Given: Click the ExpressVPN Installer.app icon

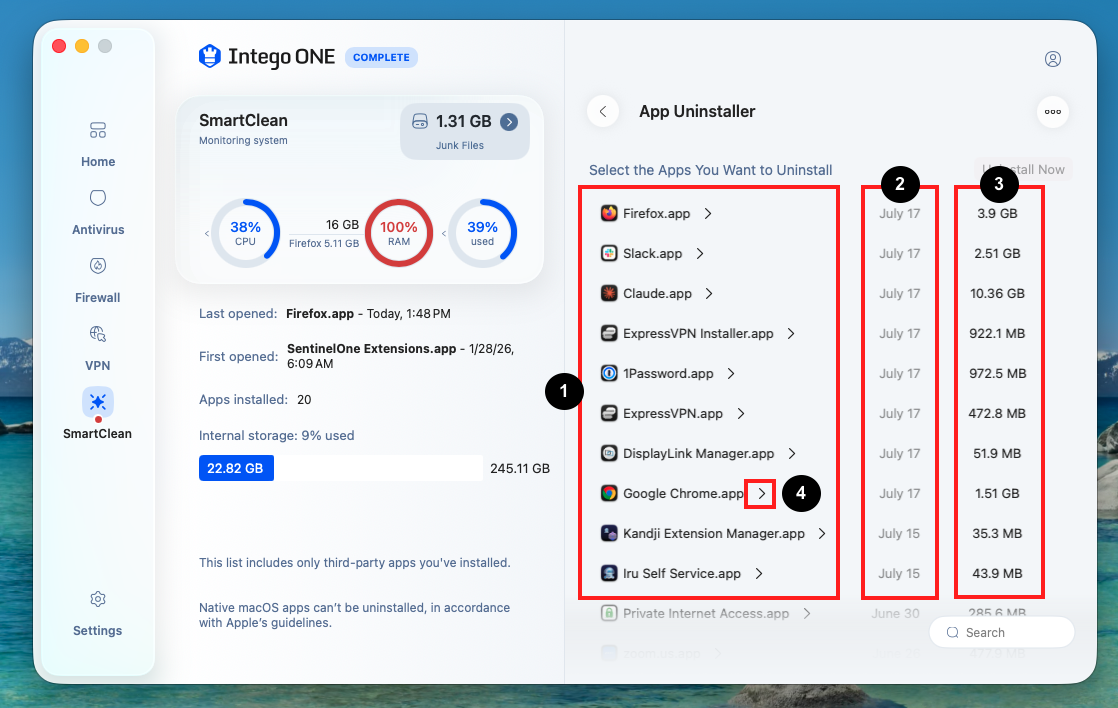Looking at the screenshot, I should click(x=609, y=333).
